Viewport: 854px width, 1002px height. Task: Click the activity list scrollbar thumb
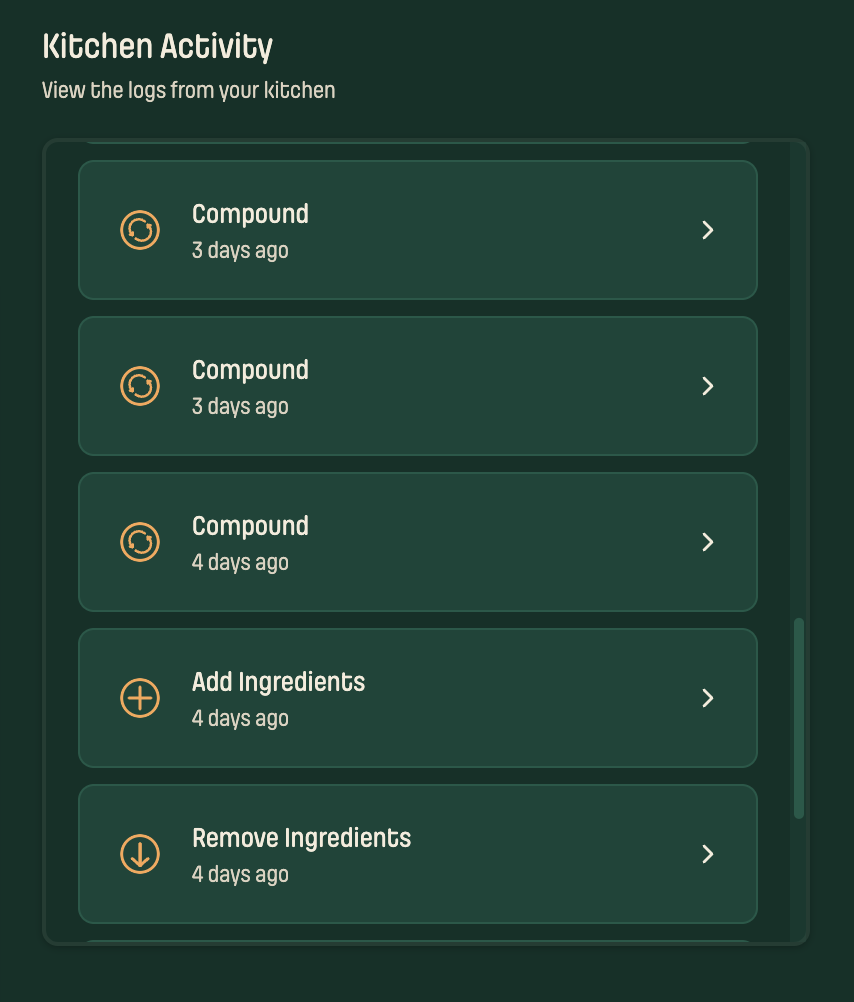pyautogui.click(x=799, y=718)
